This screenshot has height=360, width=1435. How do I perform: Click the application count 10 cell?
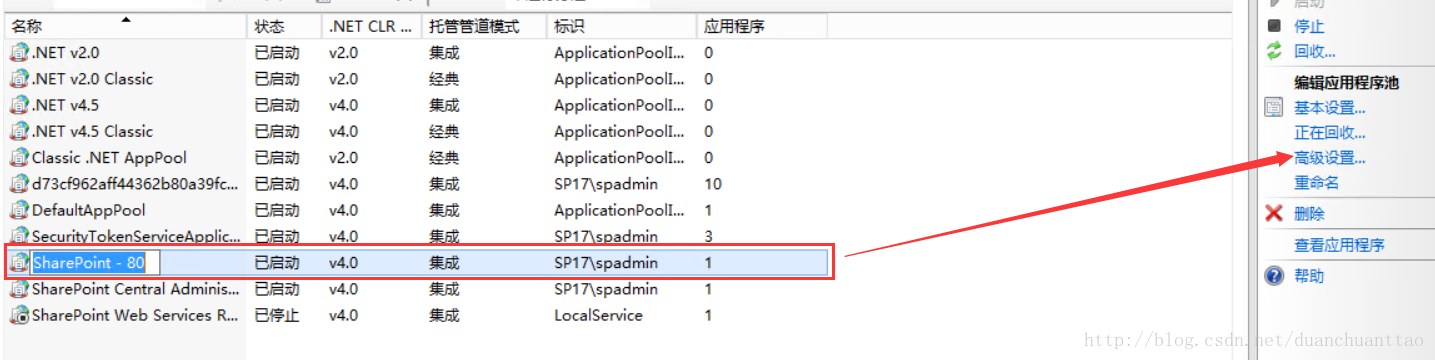pyautogui.click(x=713, y=184)
